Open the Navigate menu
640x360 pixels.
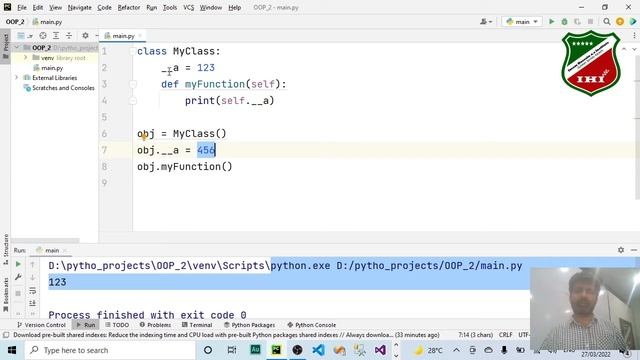[80, 7]
